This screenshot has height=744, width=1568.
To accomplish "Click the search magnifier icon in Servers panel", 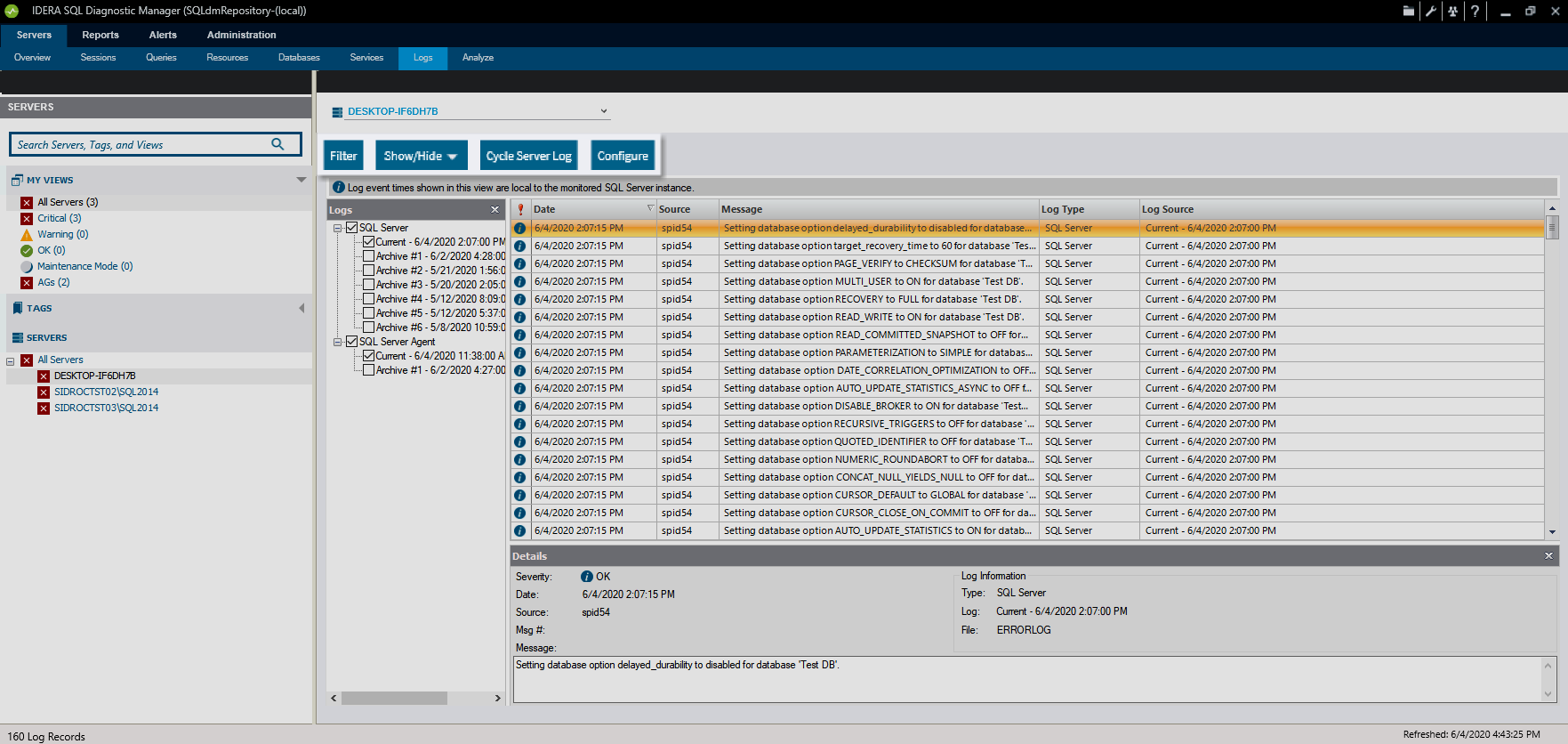I will (277, 144).
